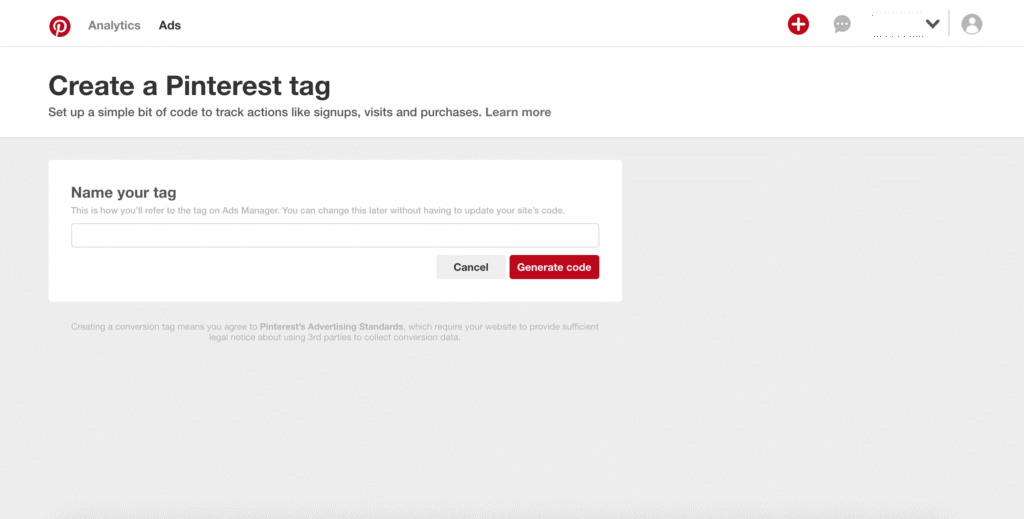Open the Ads menu
The image size is (1024, 519).
[170, 25]
